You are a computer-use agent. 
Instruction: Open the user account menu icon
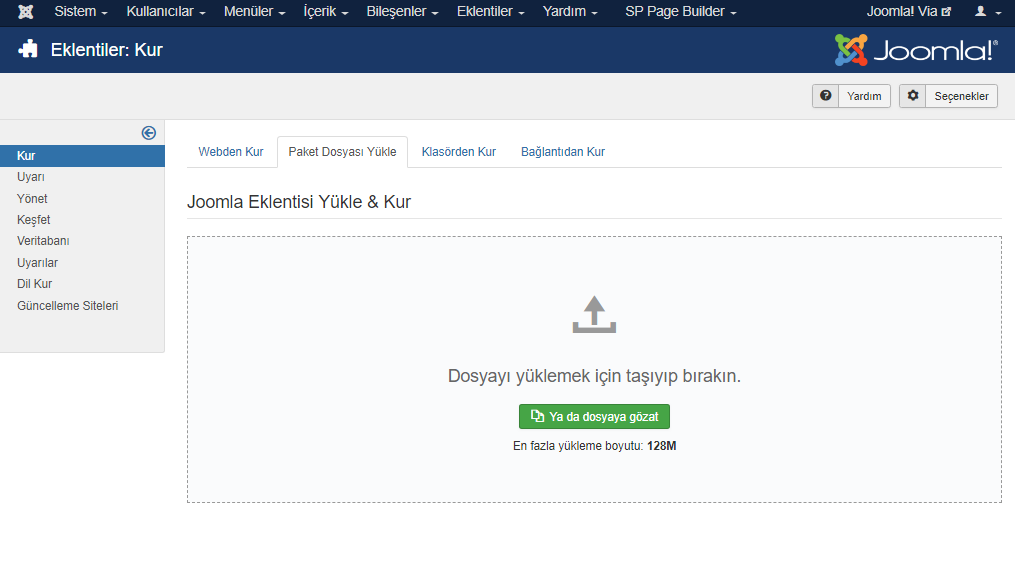[x=987, y=12]
